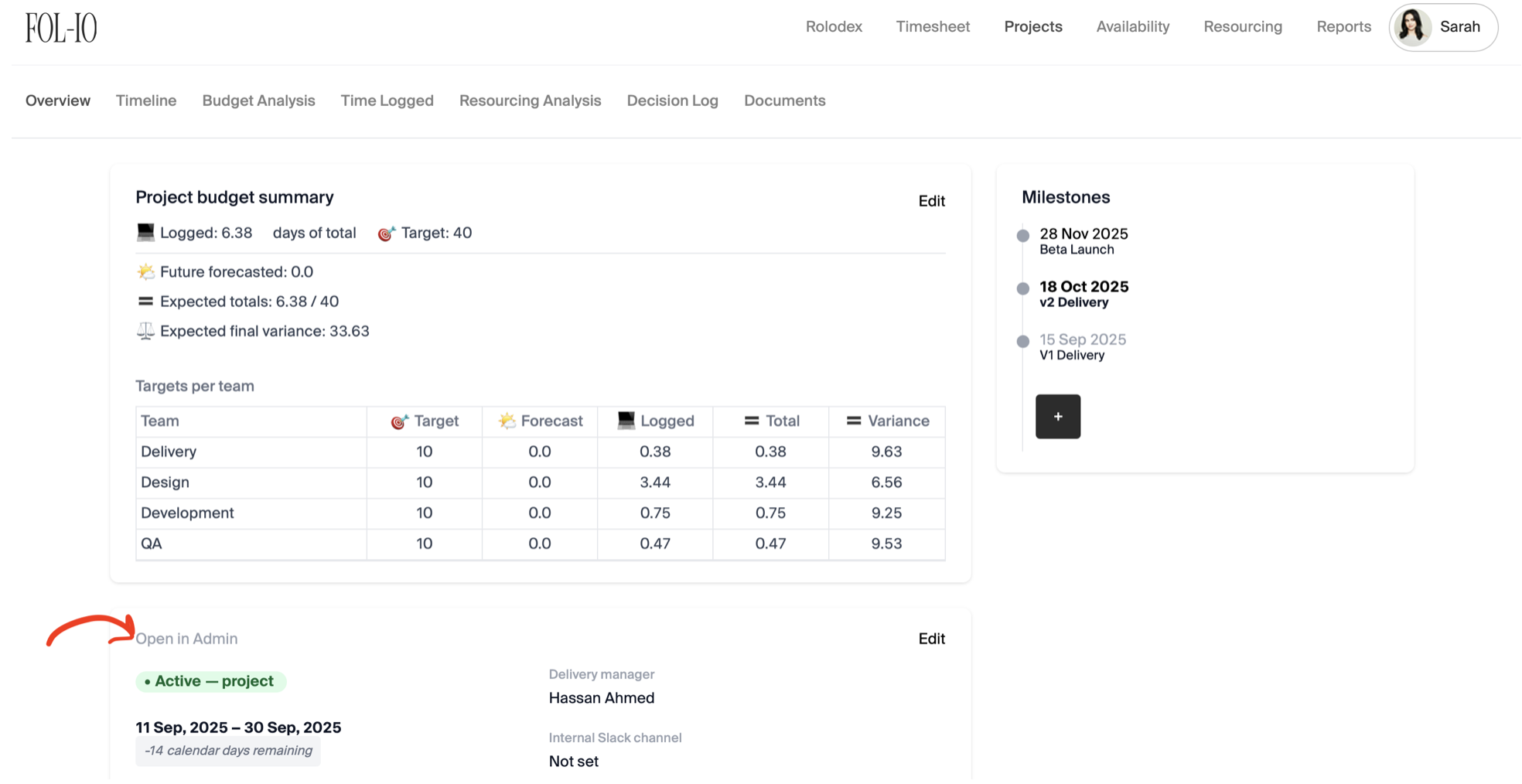Viewport: 1522px width, 784px height.
Task: Click the sun icon beside Future forecasted
Action: pos(145,272)
